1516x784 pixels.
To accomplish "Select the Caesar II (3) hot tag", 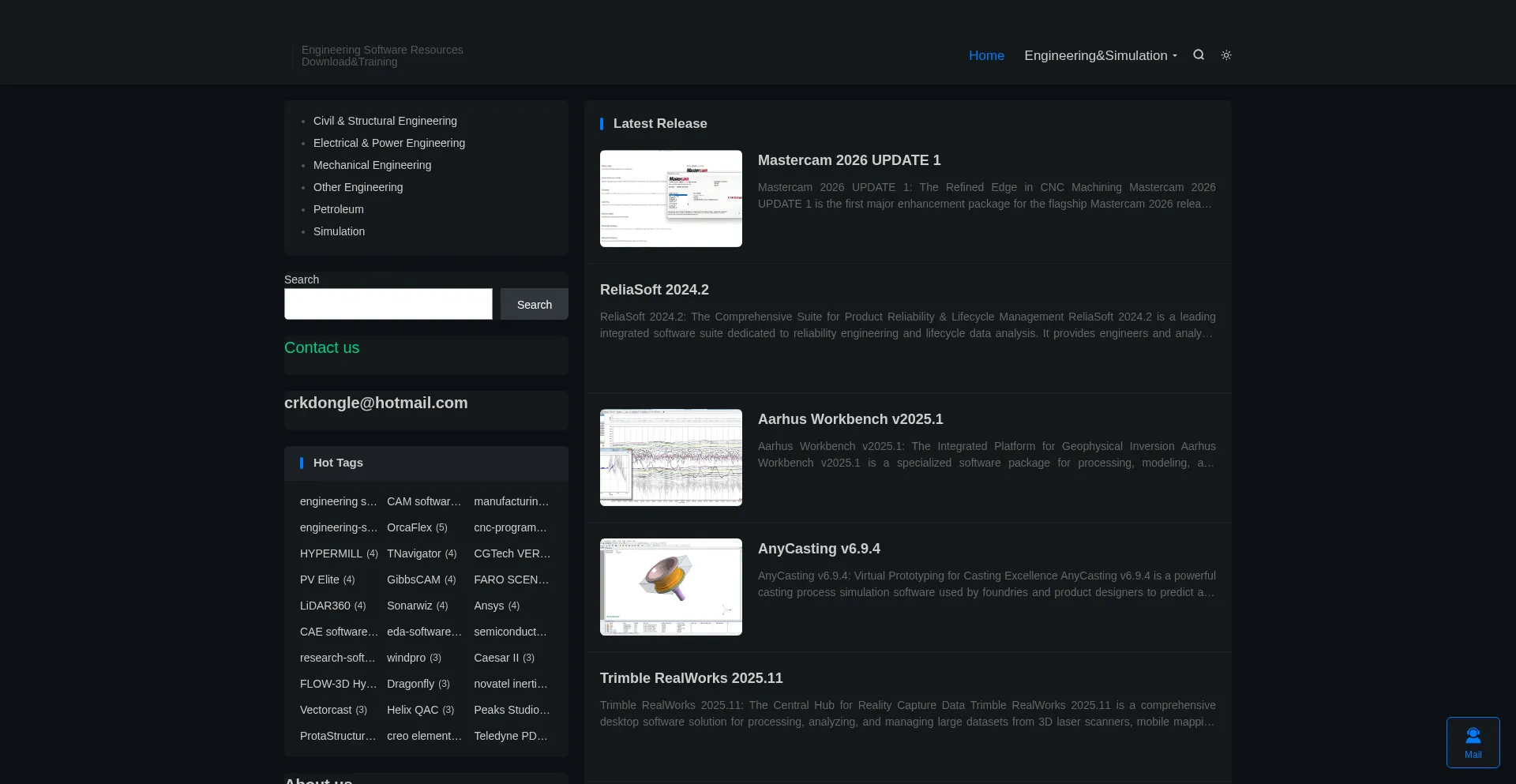I will [x=505, y=658].
